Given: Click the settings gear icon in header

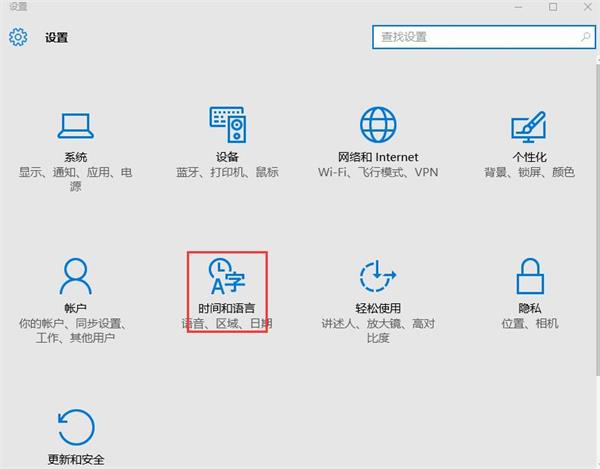Looking at the screenshot, I should coord(18,37).
